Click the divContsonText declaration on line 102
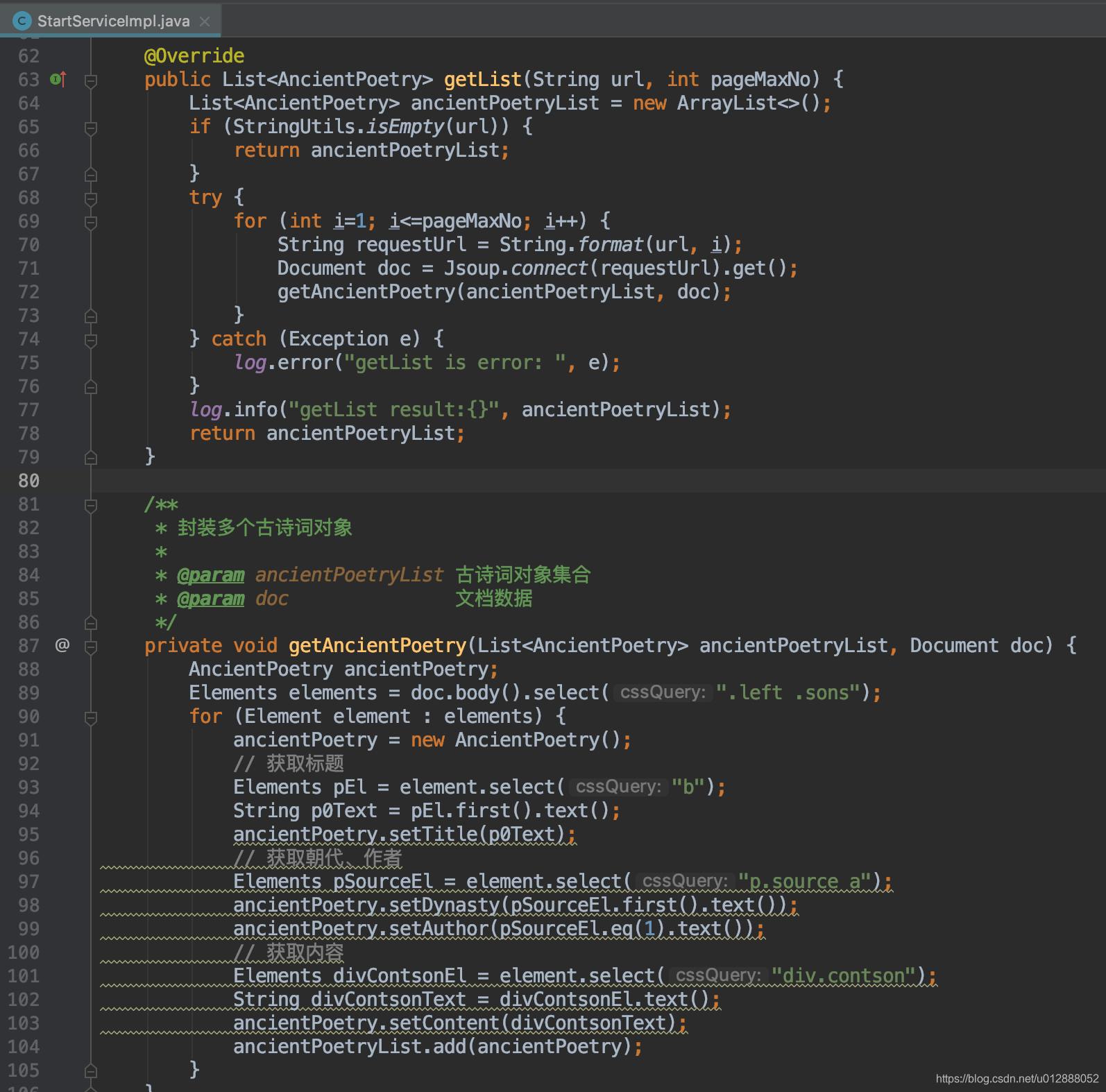 (x=389, y=999)
